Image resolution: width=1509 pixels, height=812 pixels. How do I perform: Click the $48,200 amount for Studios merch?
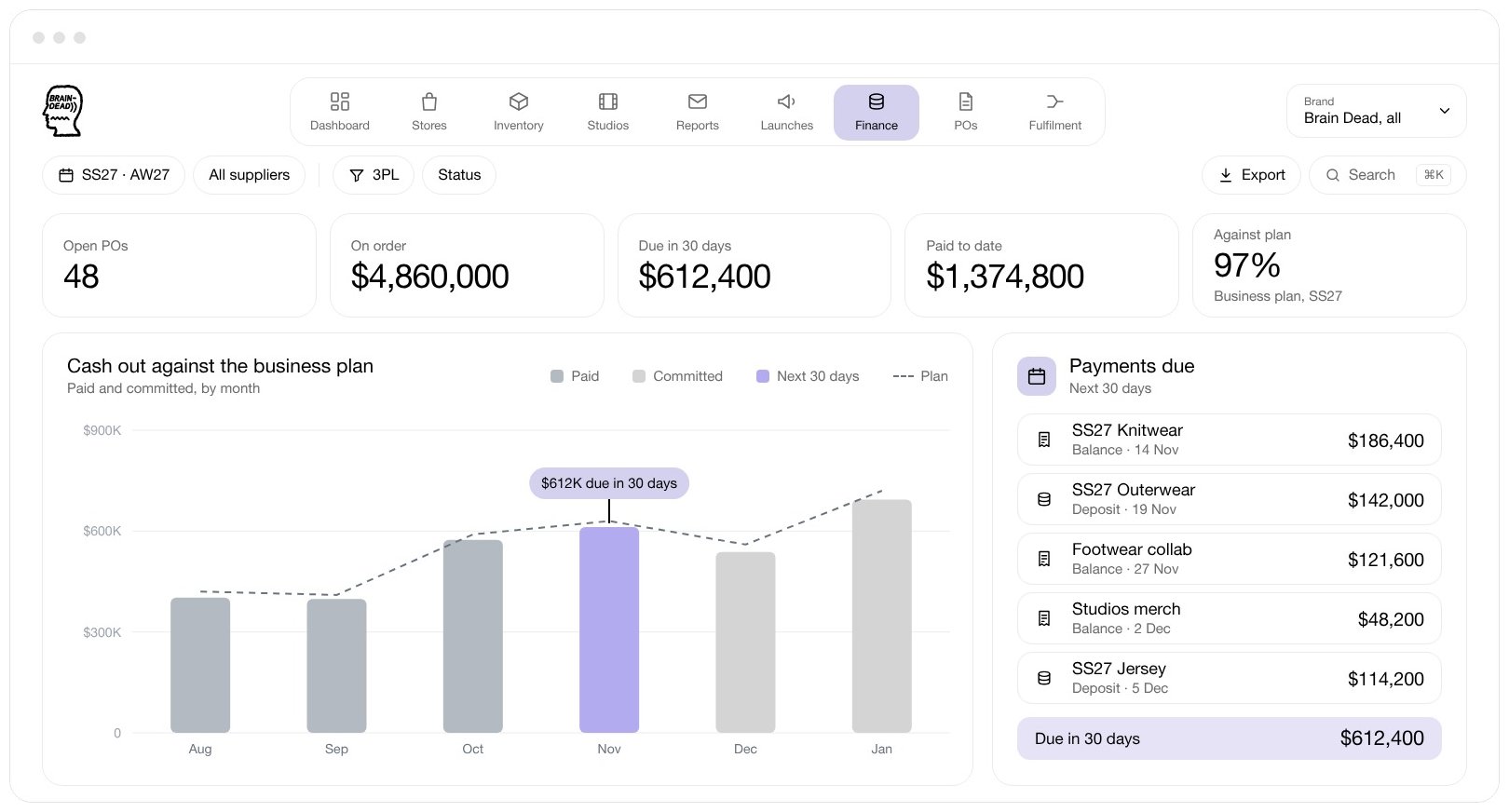click(x=1391, y=619)
